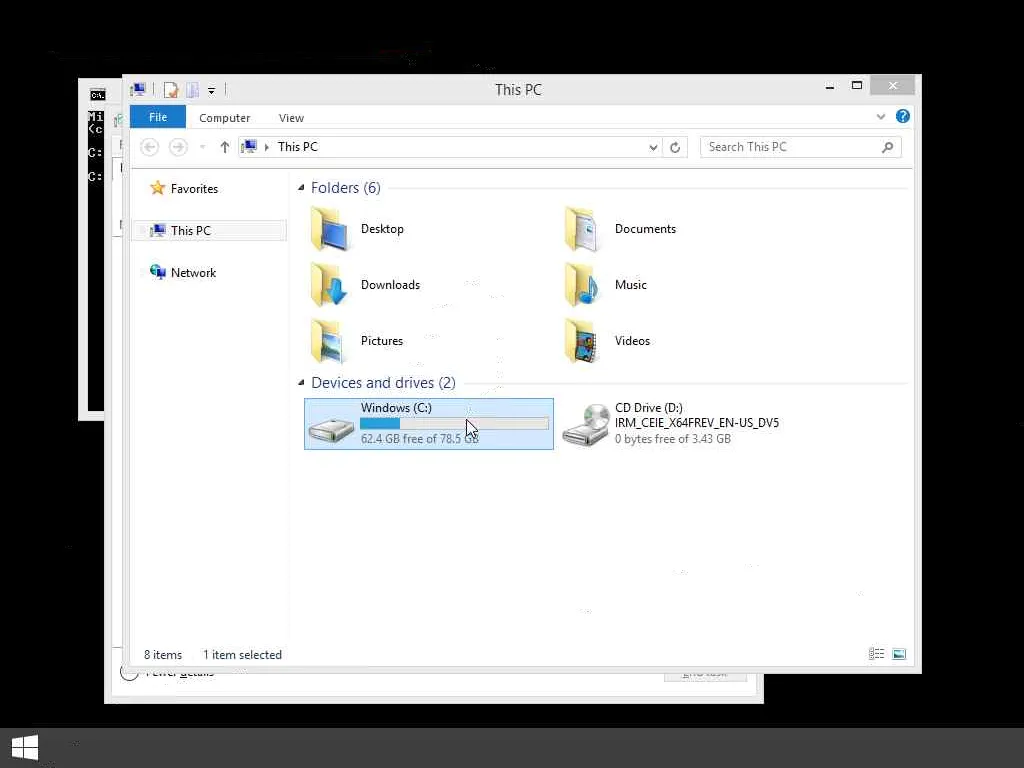This screenshot has width=1024, height=768.
Task: Go up one folder level
Action: 225,147
